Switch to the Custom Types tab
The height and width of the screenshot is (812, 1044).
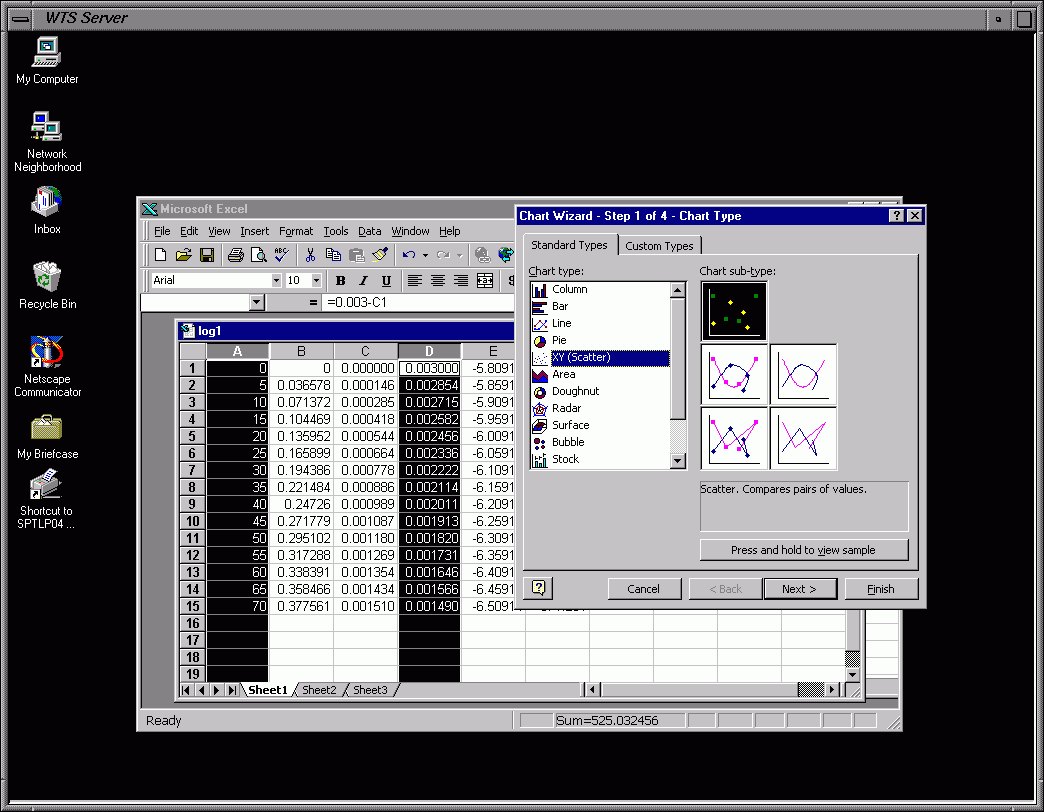click(x=659, y=246)
